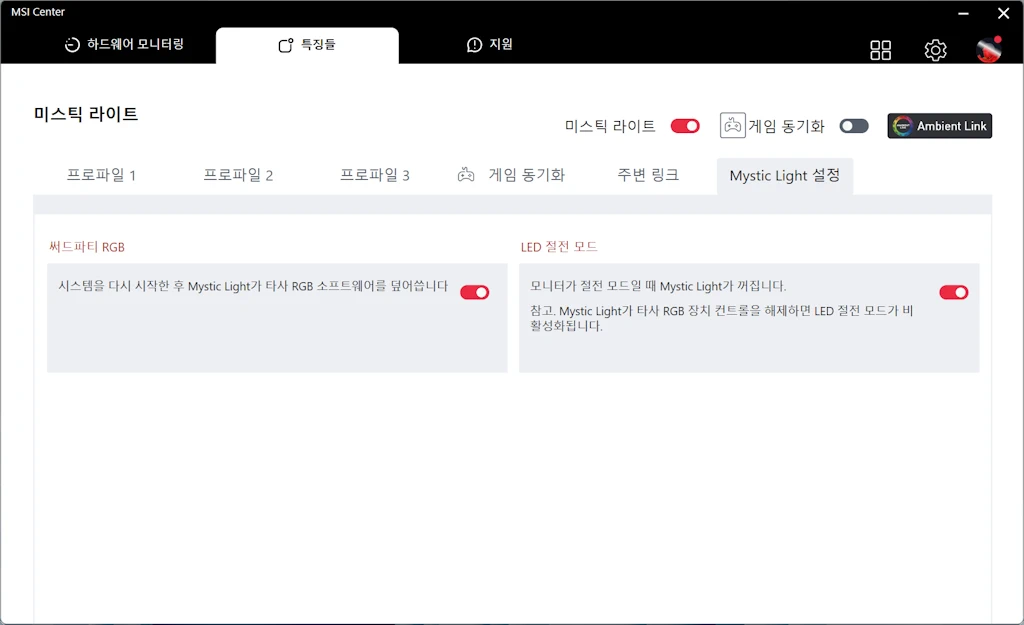Select the 특징들 tab
Viewport: 1024px width, 625px height.
click(x=307, y=45)
